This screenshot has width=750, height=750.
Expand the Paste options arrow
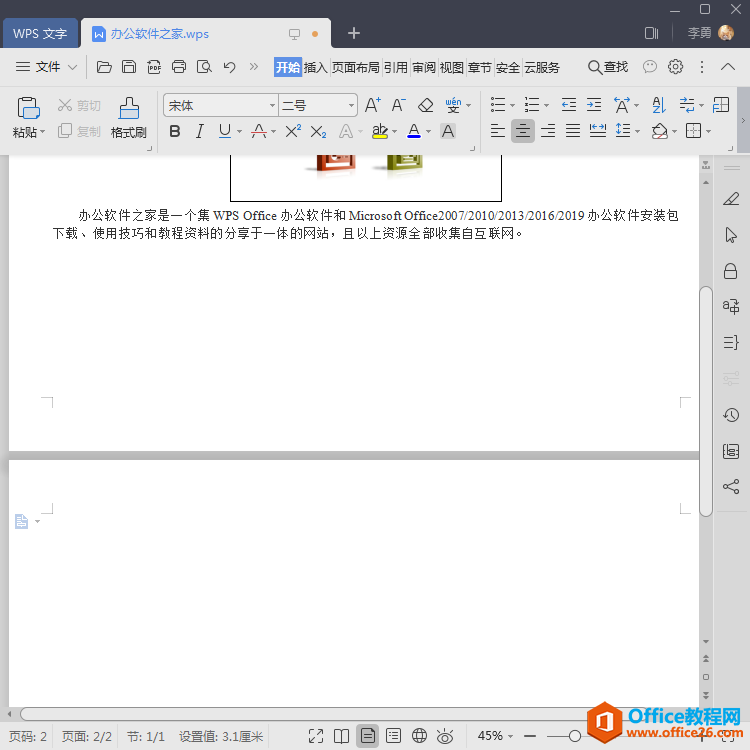point(43,132)
